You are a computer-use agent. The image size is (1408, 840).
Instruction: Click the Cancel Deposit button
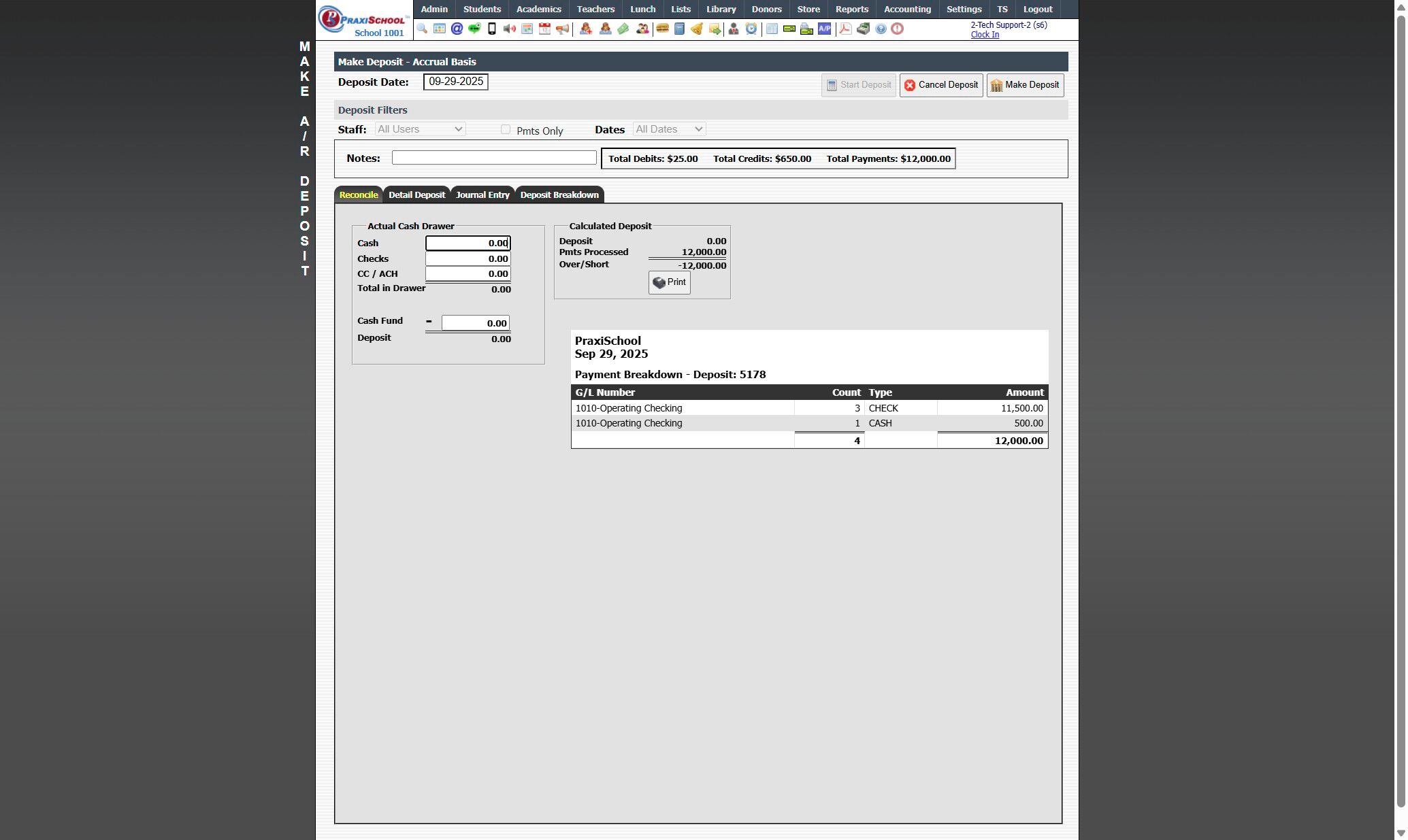(x=940, y=85)
